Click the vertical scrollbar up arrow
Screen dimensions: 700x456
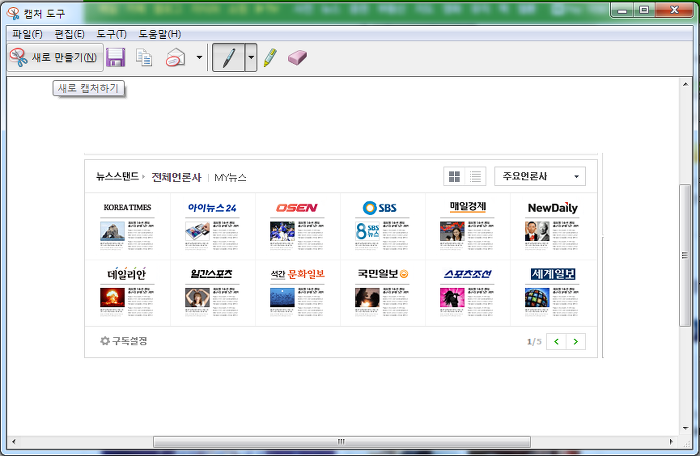click(686, 84)
